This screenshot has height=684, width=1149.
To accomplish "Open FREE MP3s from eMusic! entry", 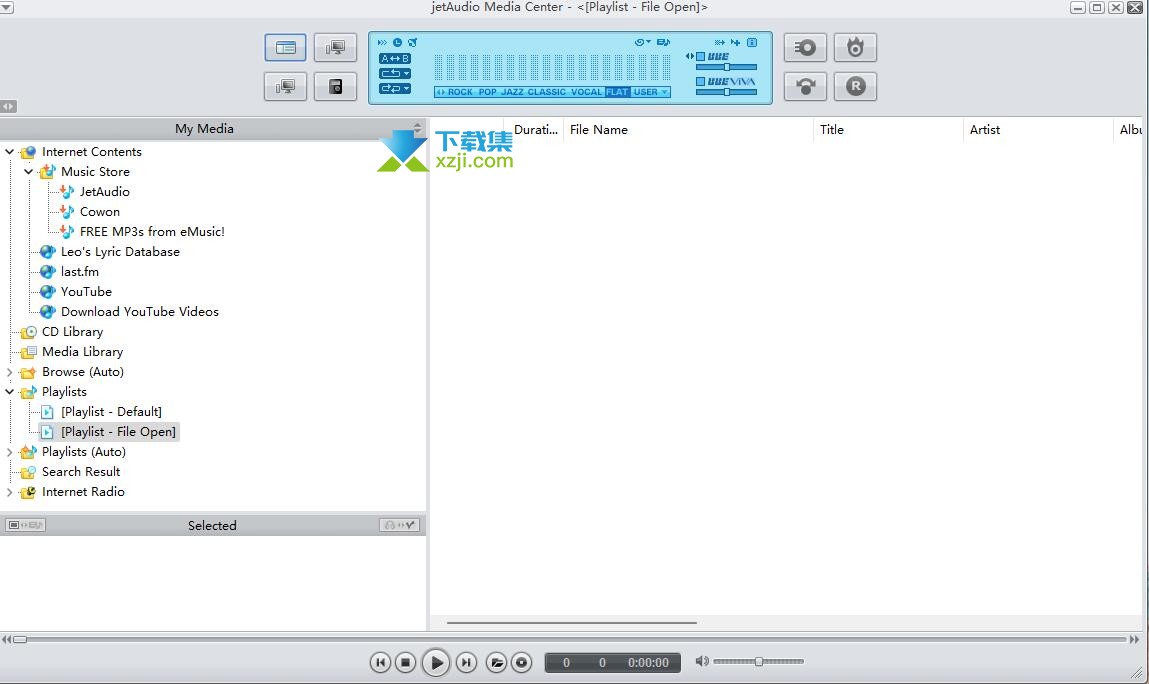I will coord(152,232).
